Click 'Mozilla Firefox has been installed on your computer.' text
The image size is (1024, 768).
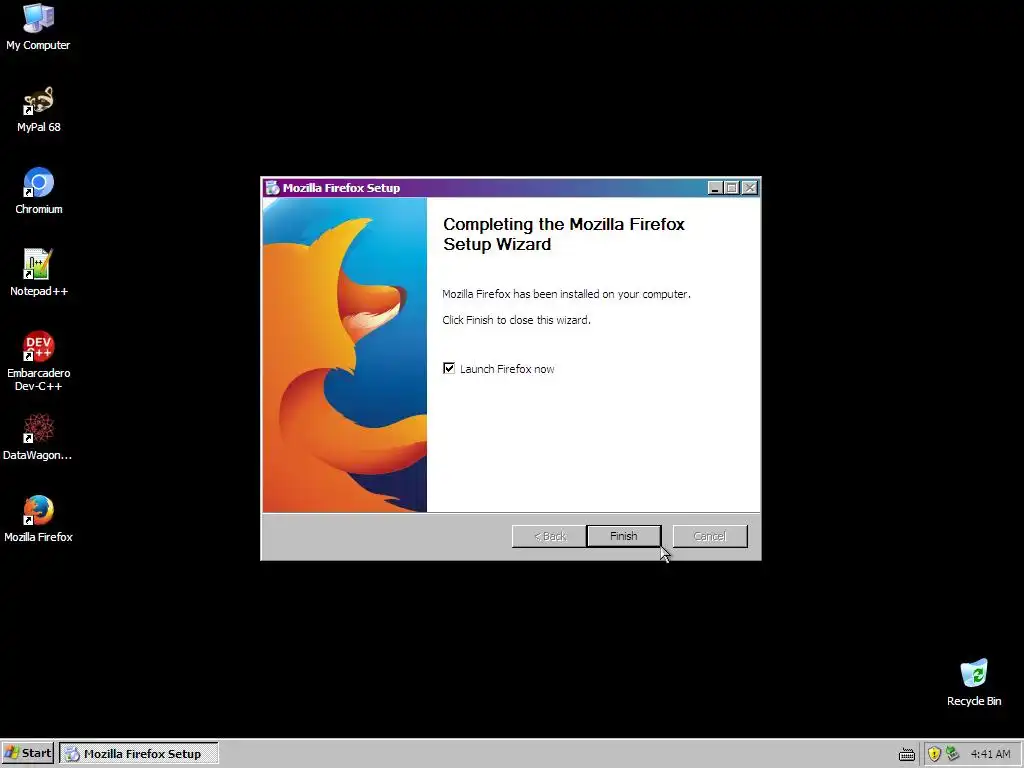coord(566,294)
